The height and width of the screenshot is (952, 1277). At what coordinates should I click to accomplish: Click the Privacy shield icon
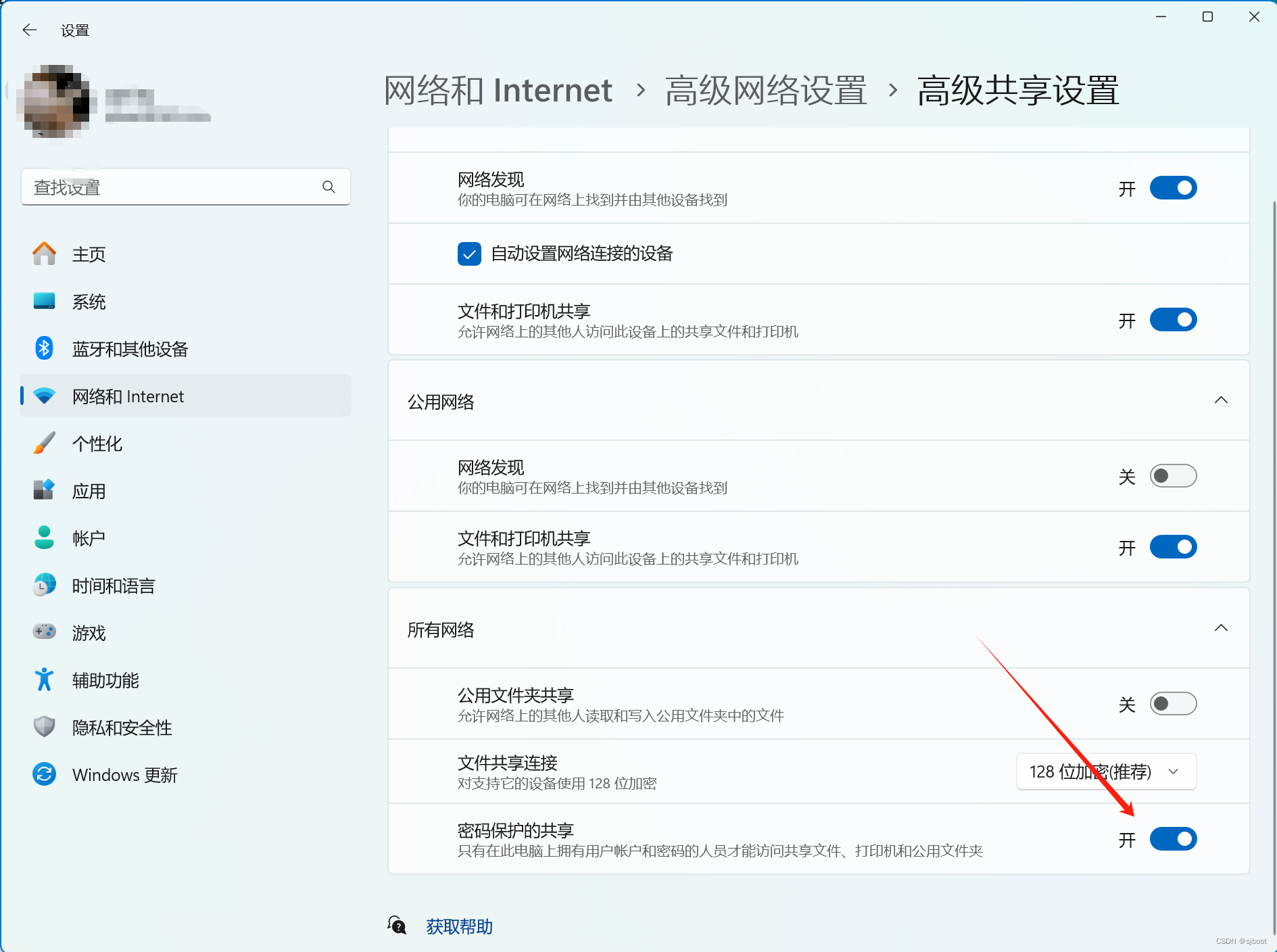(45, 728)
